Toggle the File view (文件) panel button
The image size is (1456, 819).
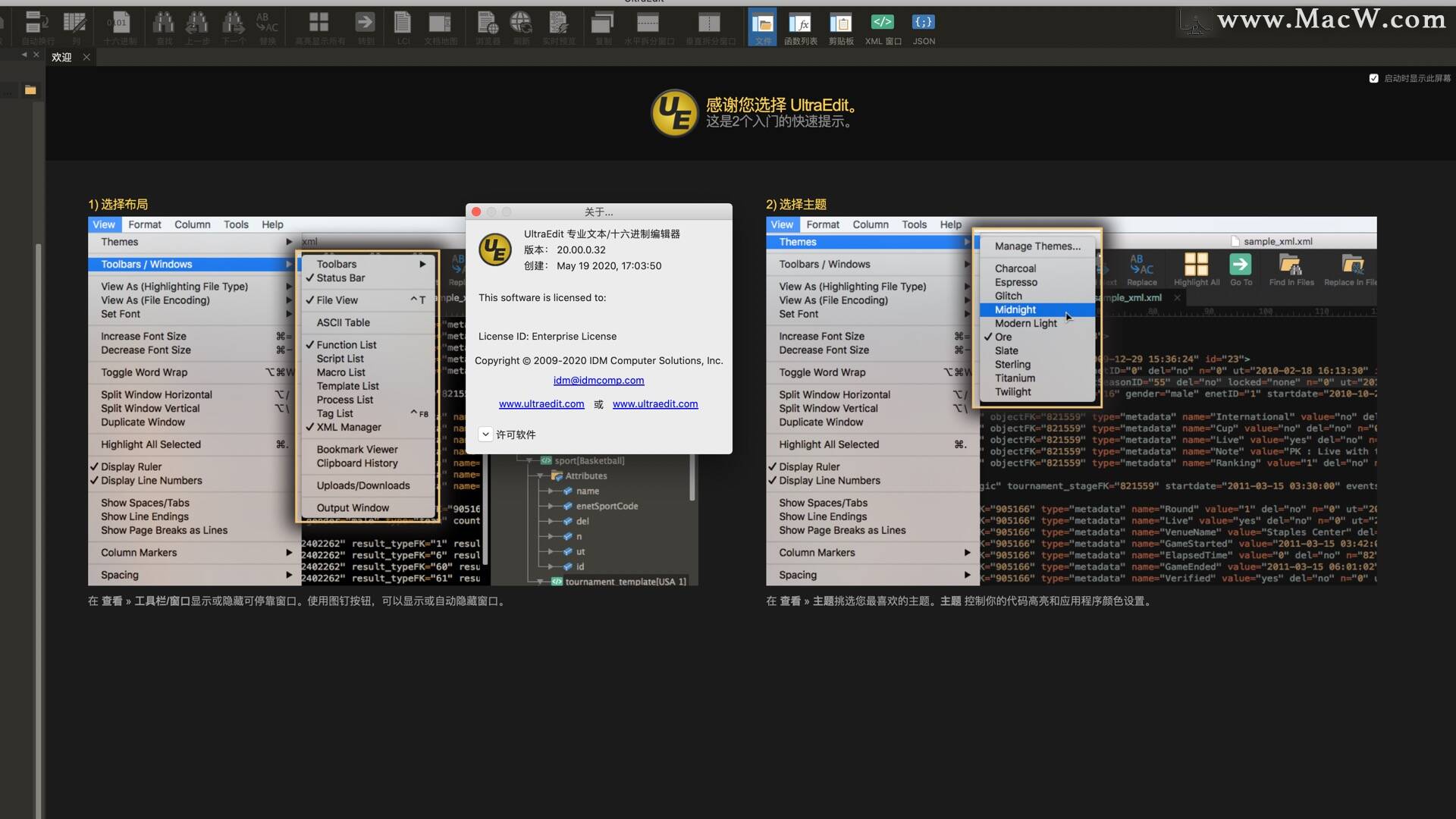click(x=762, y=28)
